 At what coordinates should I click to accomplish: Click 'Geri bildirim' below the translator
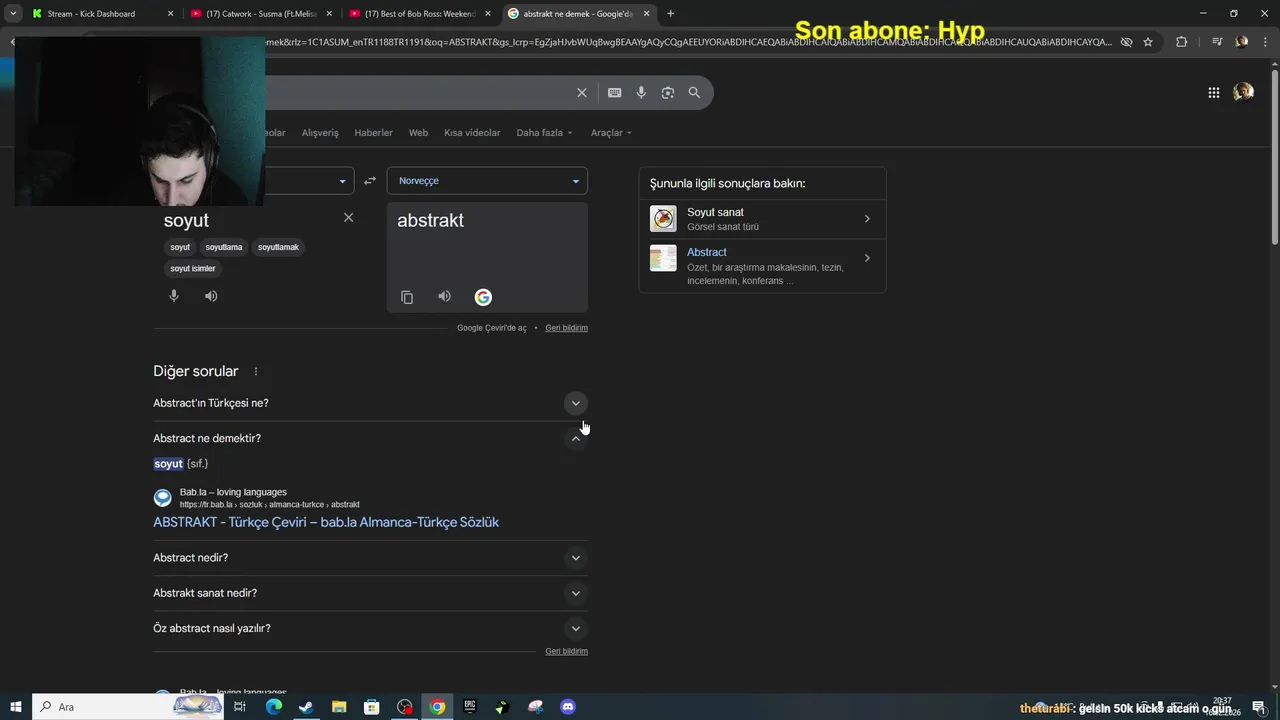click(566, 328)
